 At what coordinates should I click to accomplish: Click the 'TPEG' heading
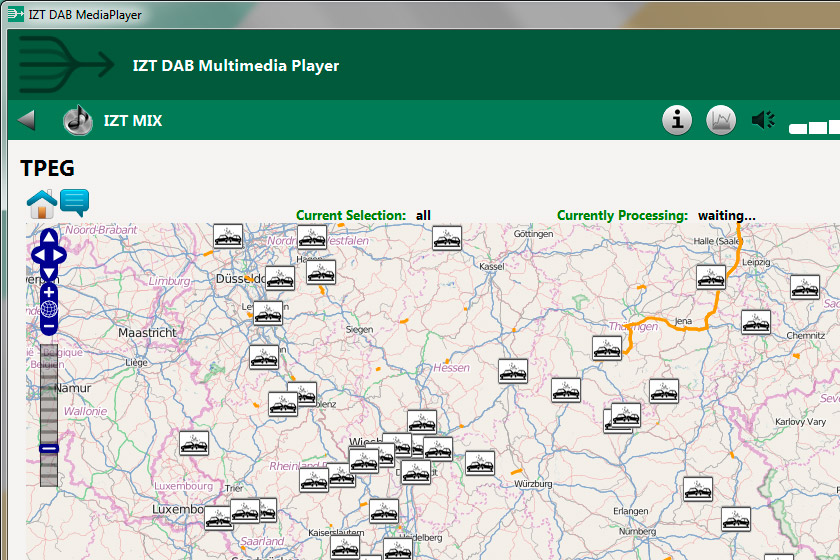click(48, 168)
